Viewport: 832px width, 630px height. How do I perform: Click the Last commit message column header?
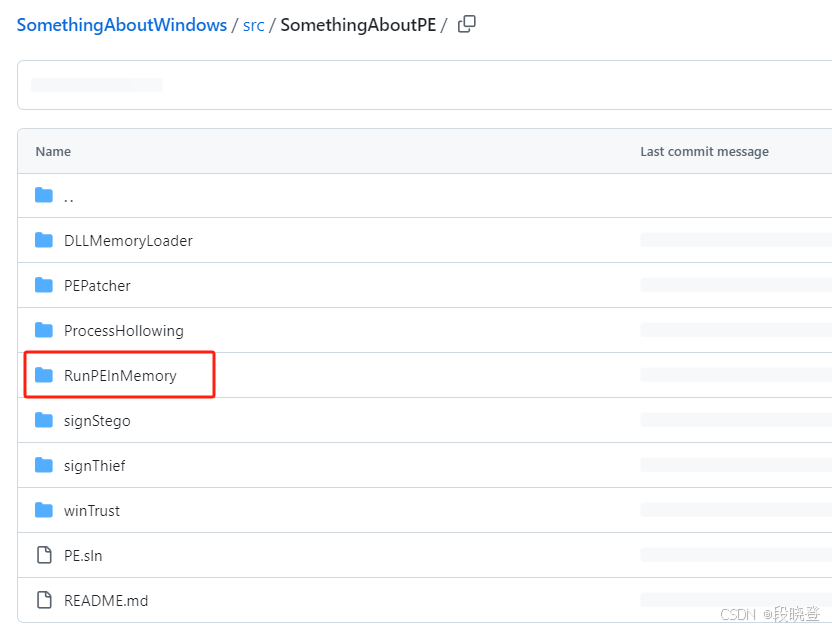(704, 151)
